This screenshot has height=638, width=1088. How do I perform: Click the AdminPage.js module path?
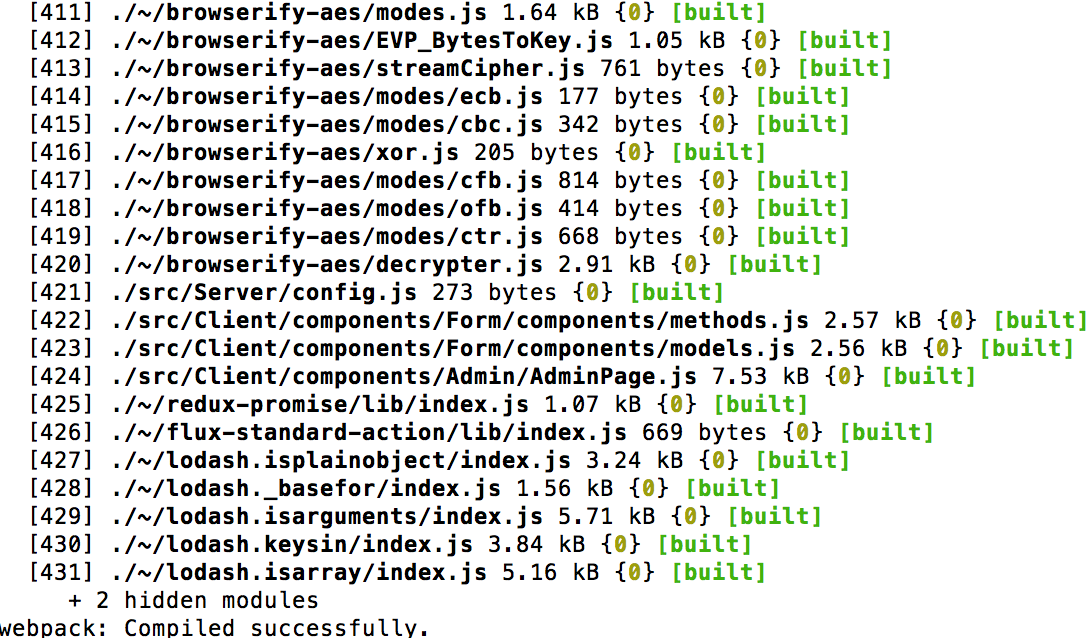point(403,376)
